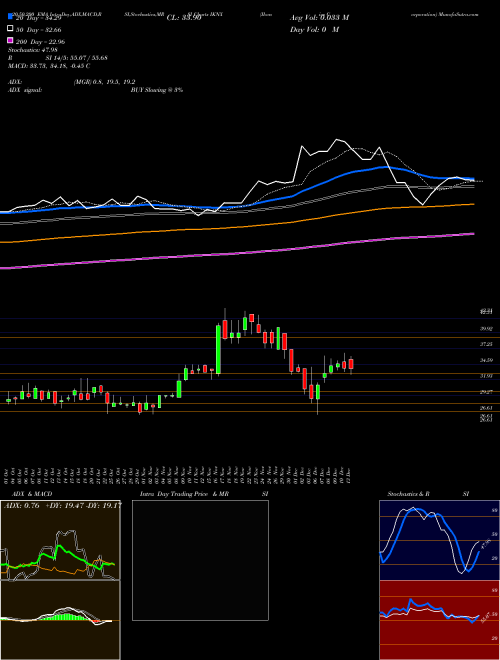This screenshot has height=660, width=500.
Task: Click the white 50 Day legend swatch
Action: [10, 29]
